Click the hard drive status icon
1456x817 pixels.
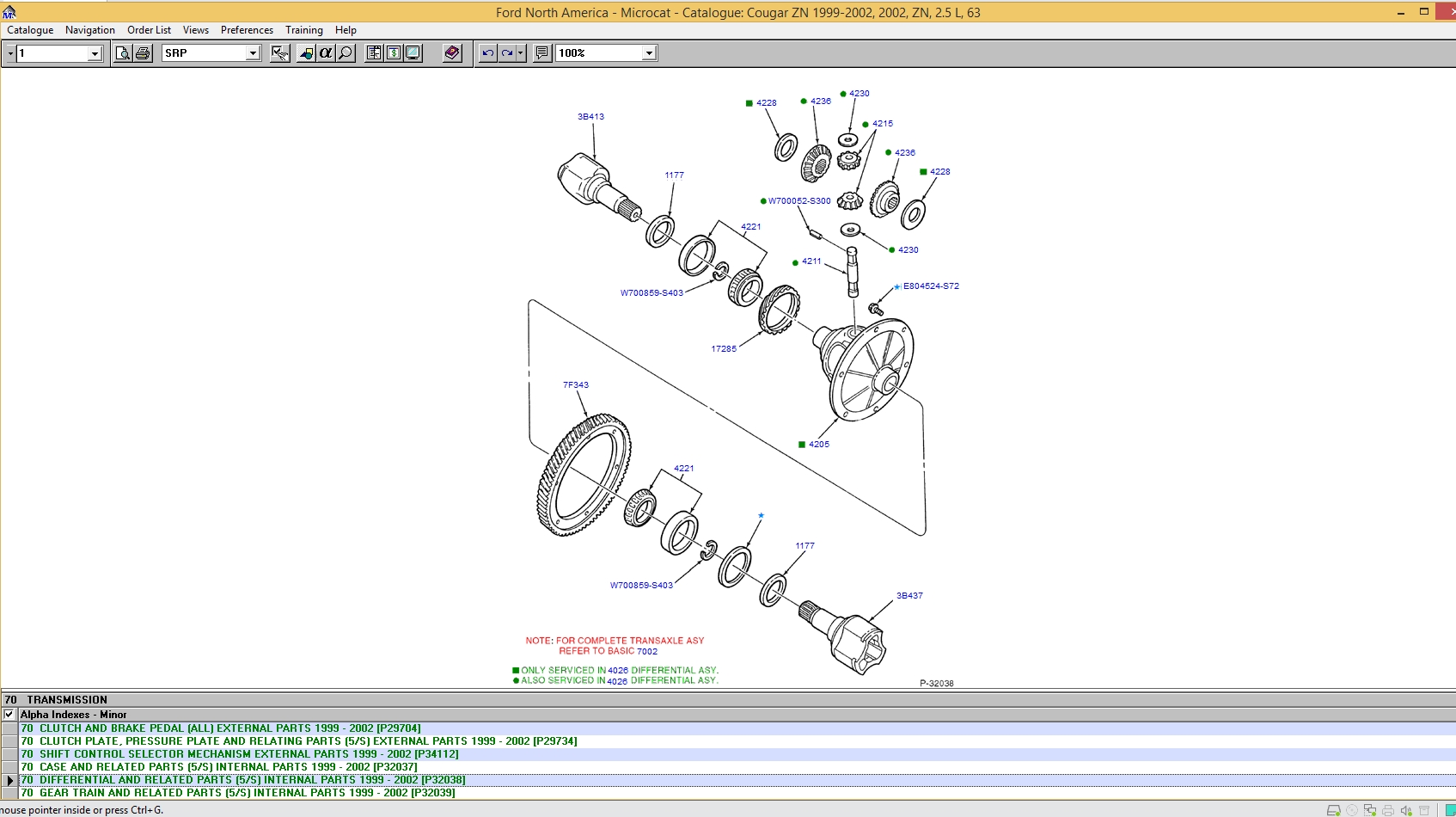pos(1334,810)
